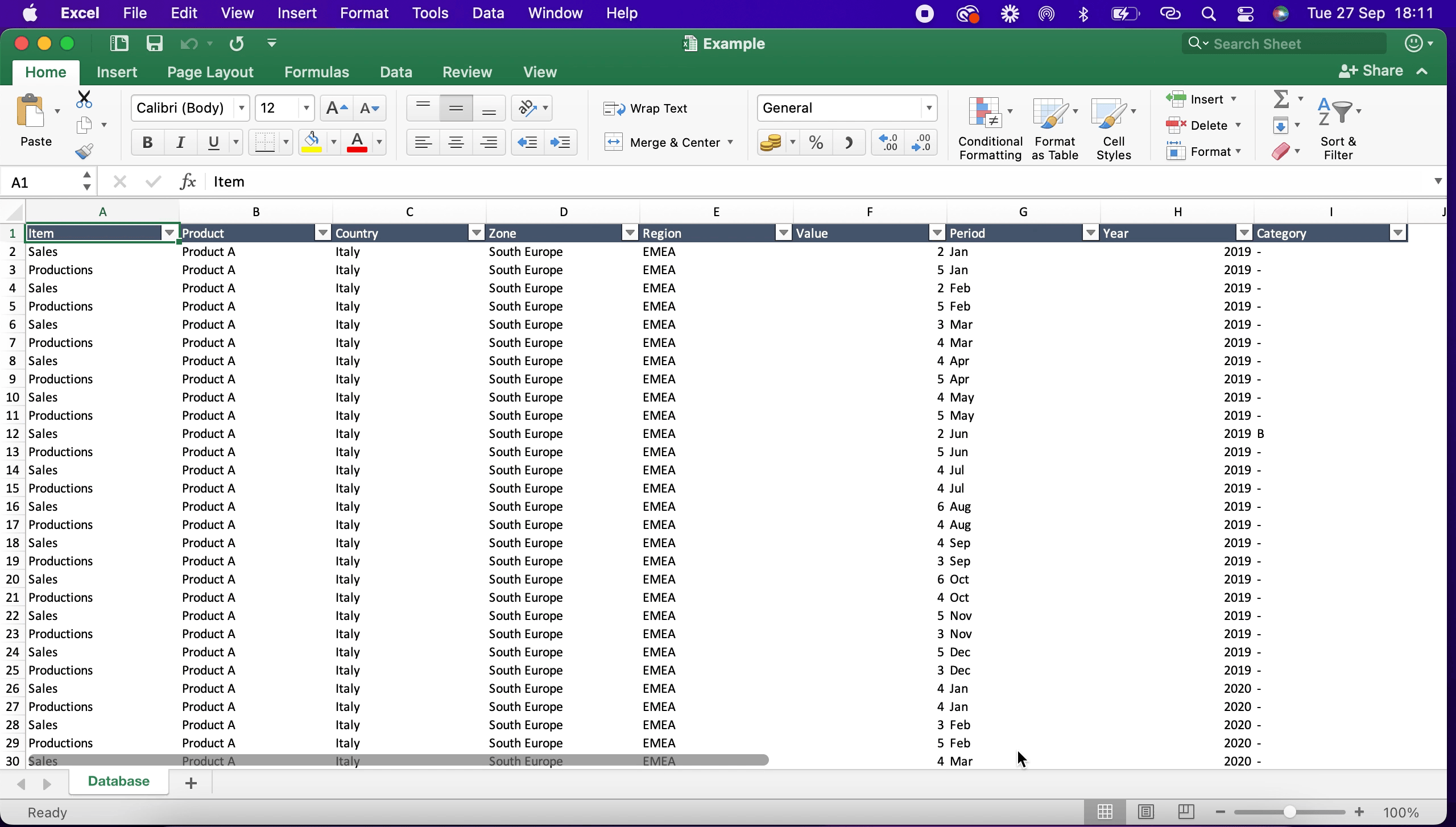The image size is (1456, 827).
Task: Click the add new sheet plus button
Action: coord(190,782)
